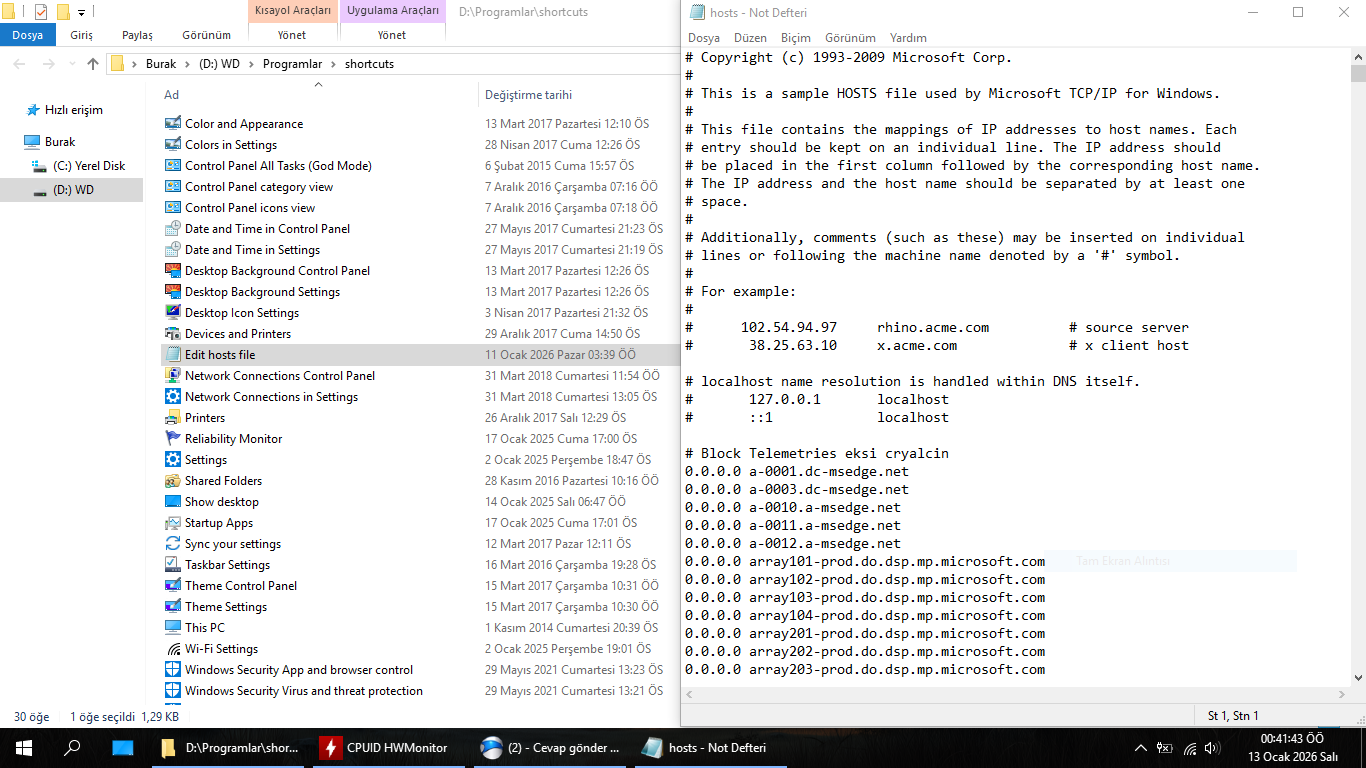Viewport: 1366px width, 768px height.
Task: Click the right arrow of Notepad's horizontal scrollbar
Action: [1342, 695]
